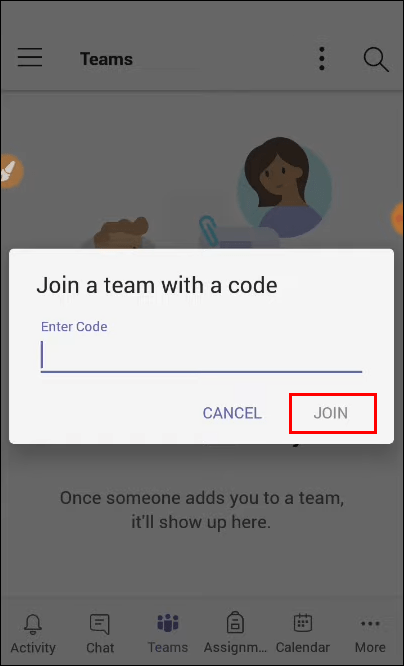Screen dimensions: 404x666
Task: Go to the Calendar tab
Action: pyautogui.click(x=303, y=634)
